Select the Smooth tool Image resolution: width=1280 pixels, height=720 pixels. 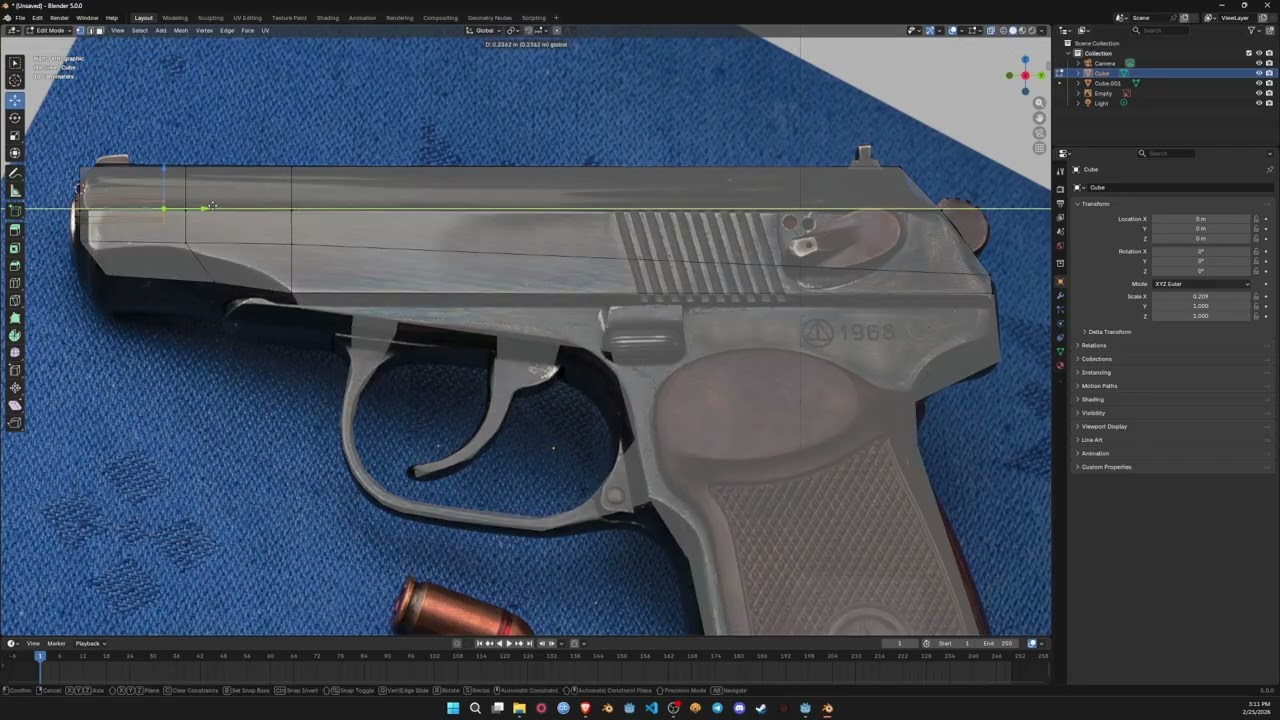tap(15, 353)
